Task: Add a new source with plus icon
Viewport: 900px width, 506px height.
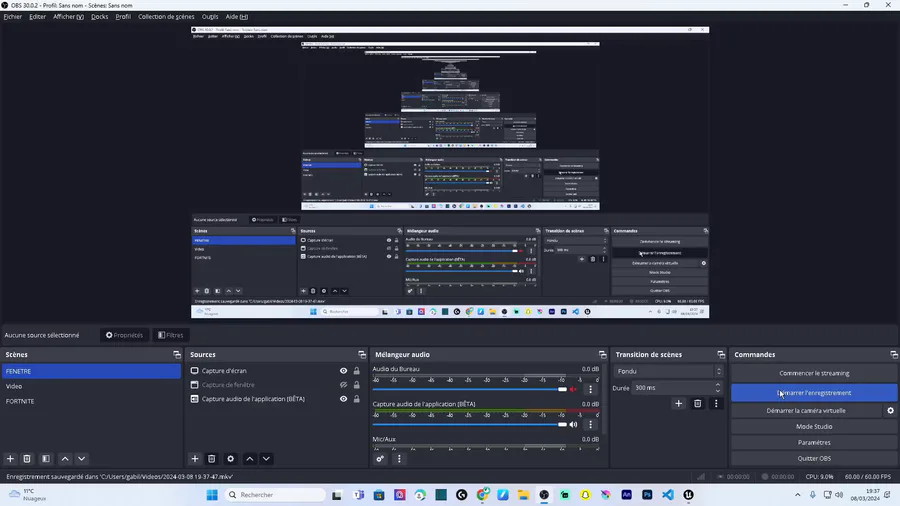Action: [x=195, y=459]
